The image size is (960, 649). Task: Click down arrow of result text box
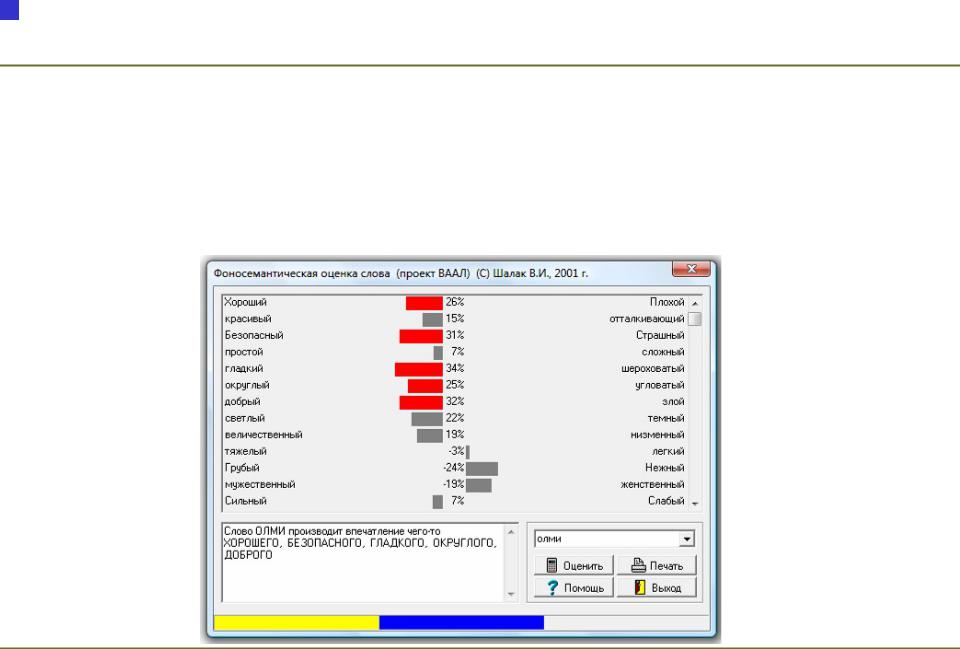tap(511, 595)
